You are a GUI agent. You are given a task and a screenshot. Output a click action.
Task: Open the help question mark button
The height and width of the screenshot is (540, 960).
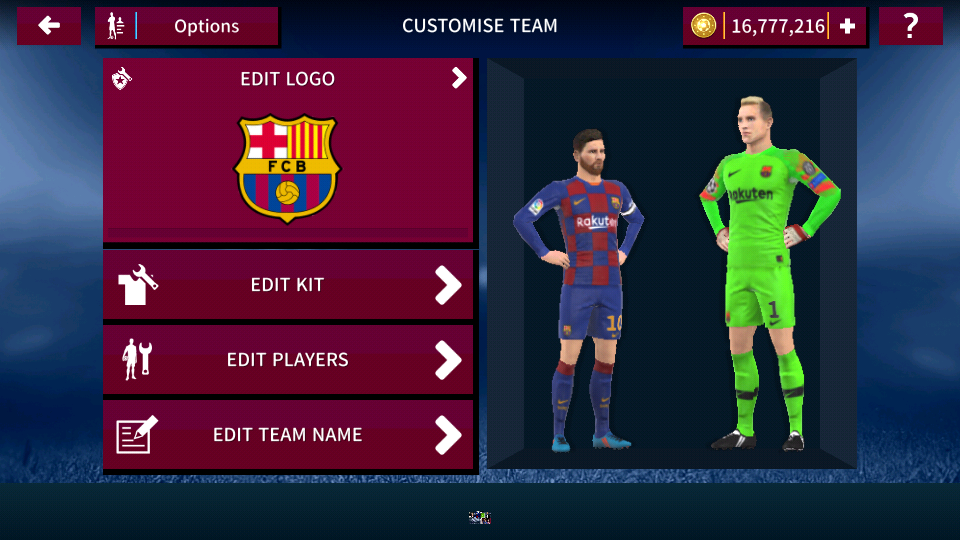tap(910, 26)
